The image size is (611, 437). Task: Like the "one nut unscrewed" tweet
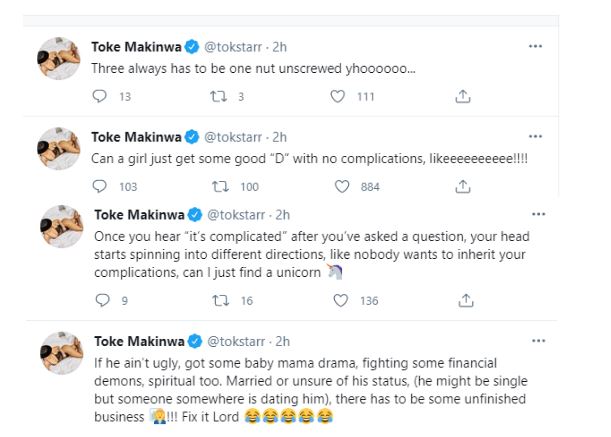click(337, 97)
